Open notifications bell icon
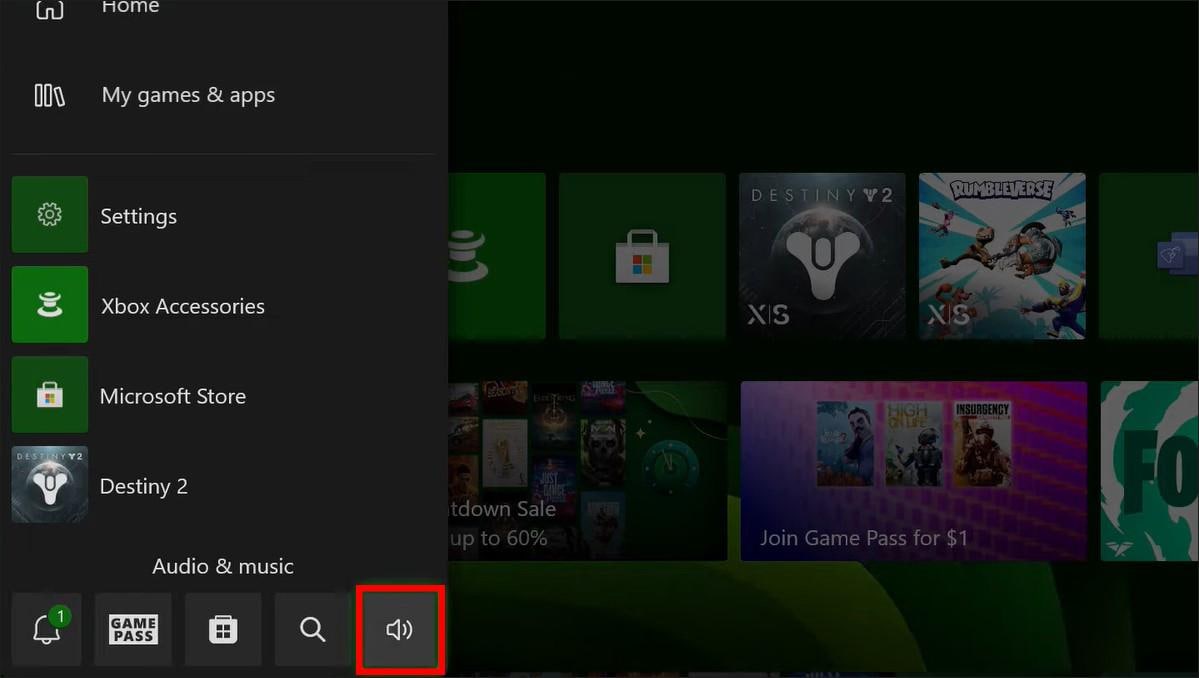The height and width of the screenshot is (678, 1199). [47, 629]
